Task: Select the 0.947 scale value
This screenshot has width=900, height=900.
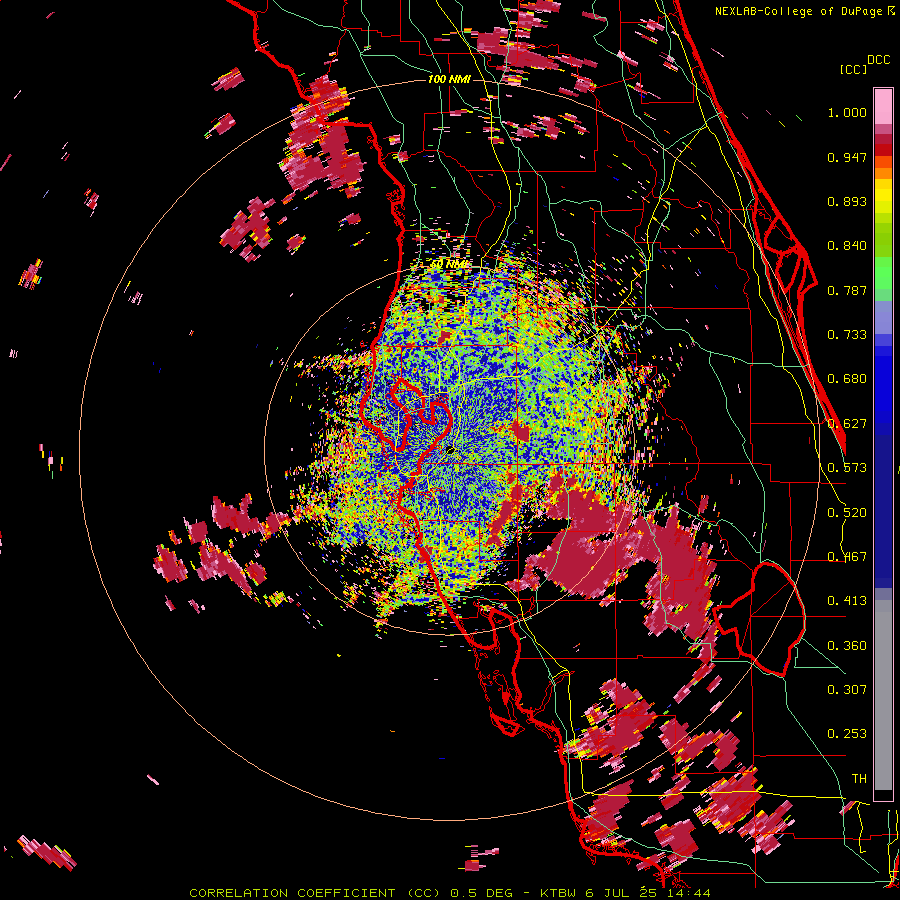Action: click(847, 157)
